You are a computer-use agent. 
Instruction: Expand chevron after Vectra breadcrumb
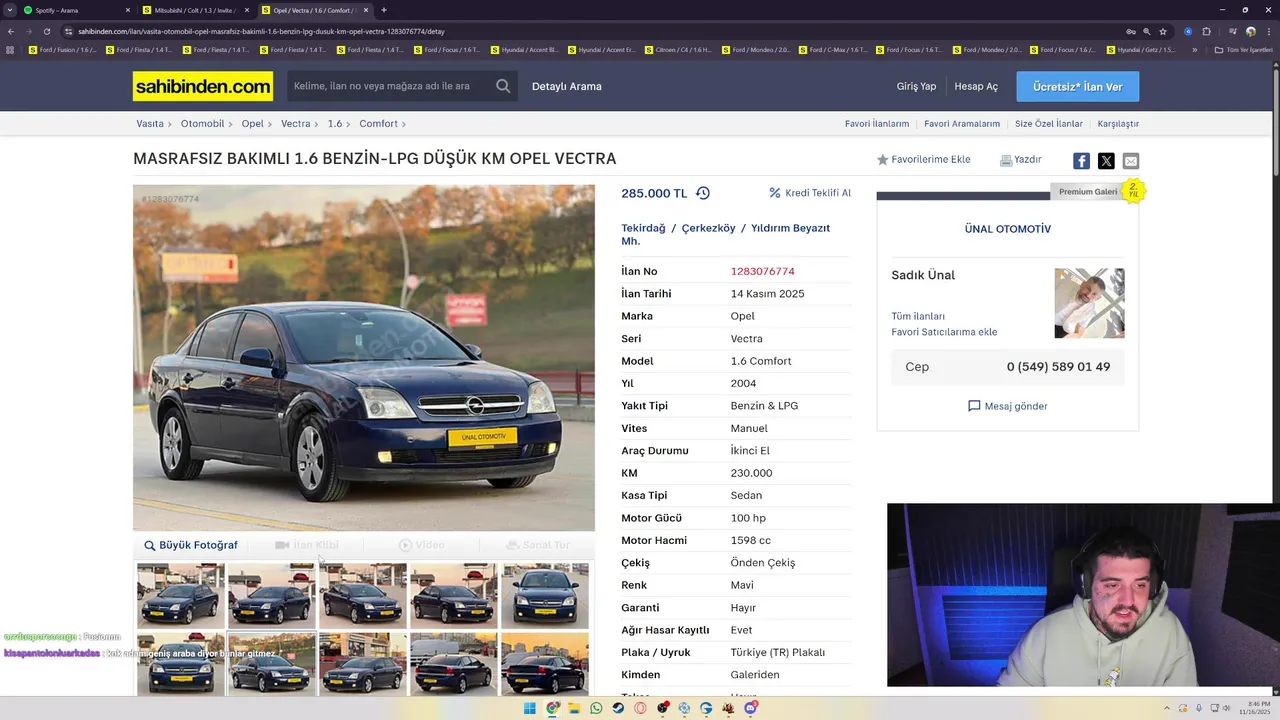(316, 124)
